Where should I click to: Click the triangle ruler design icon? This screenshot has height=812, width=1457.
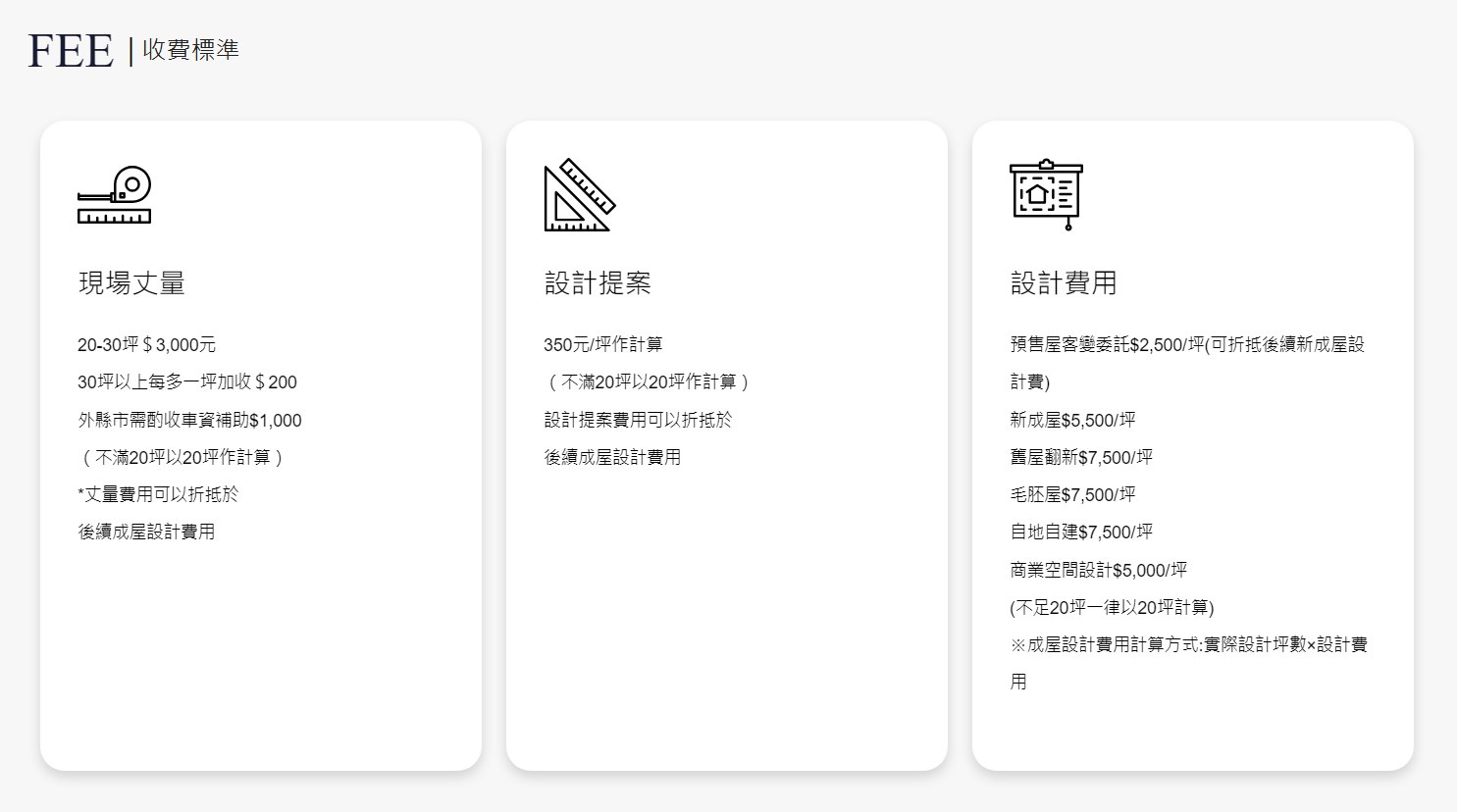coord(580,194)
